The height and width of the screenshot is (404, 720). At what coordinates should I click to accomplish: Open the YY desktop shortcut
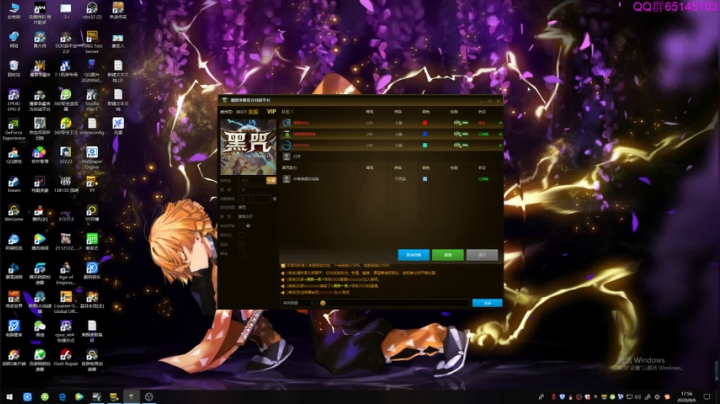coord(92,184)
